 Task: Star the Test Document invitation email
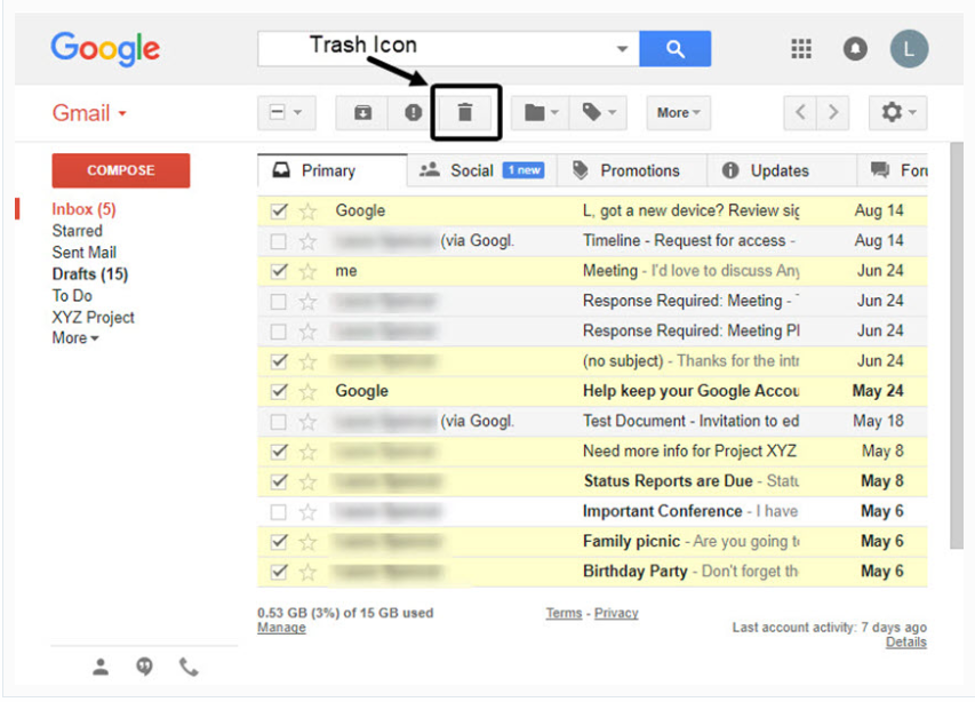[x=308, y=422]
